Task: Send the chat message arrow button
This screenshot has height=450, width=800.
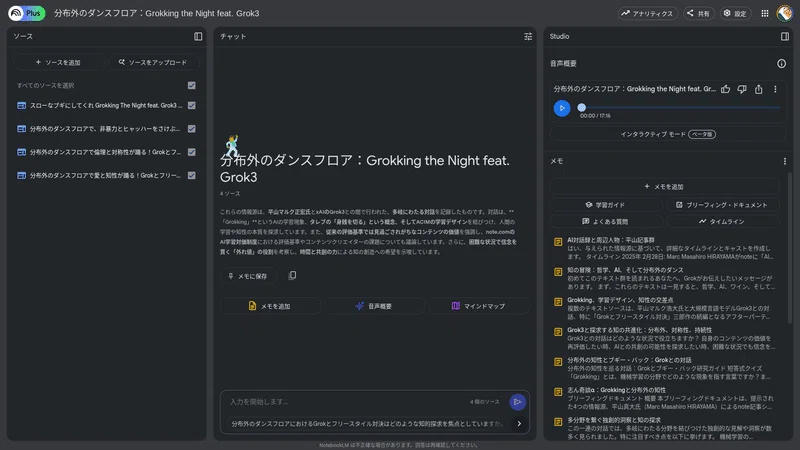Action: click(x=517, y=402)
